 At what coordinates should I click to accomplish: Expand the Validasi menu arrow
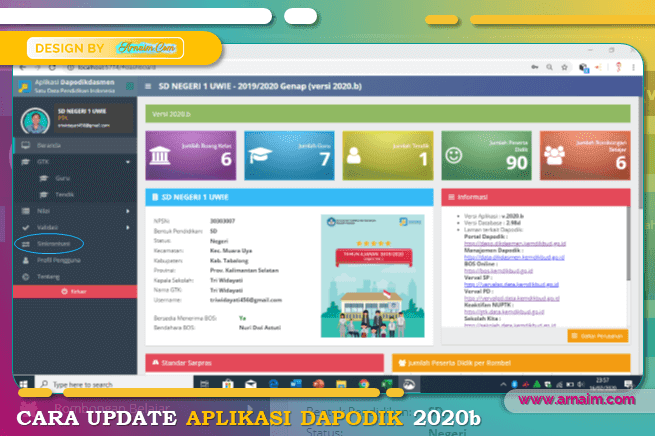pyautogui.click(x=128, y=228)
